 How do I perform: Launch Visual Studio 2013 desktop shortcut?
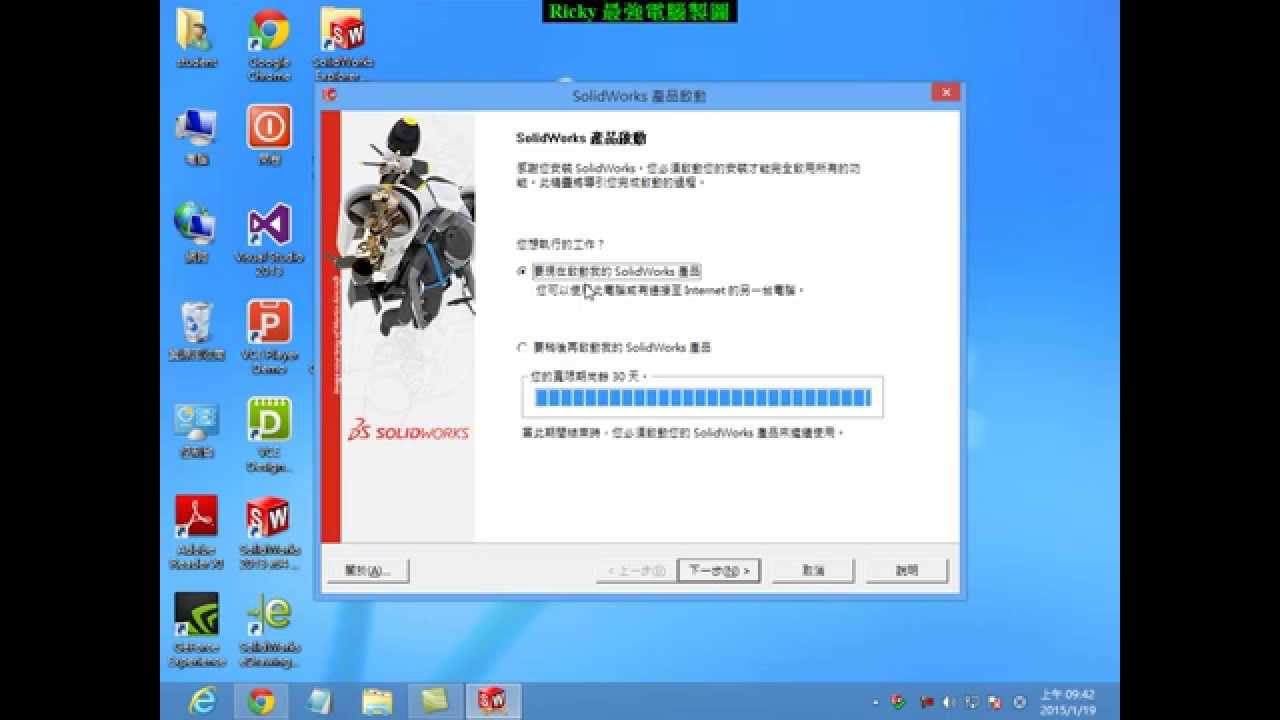coord(269,240)
